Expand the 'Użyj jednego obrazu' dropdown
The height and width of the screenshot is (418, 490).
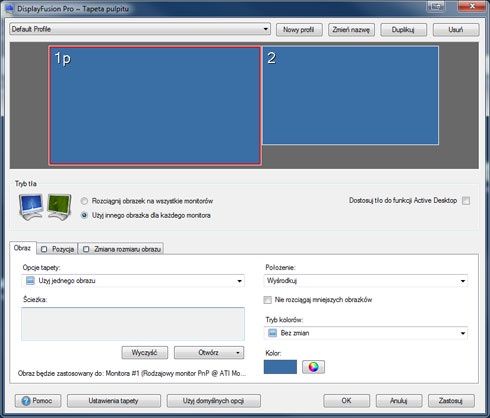coord(133,281)
